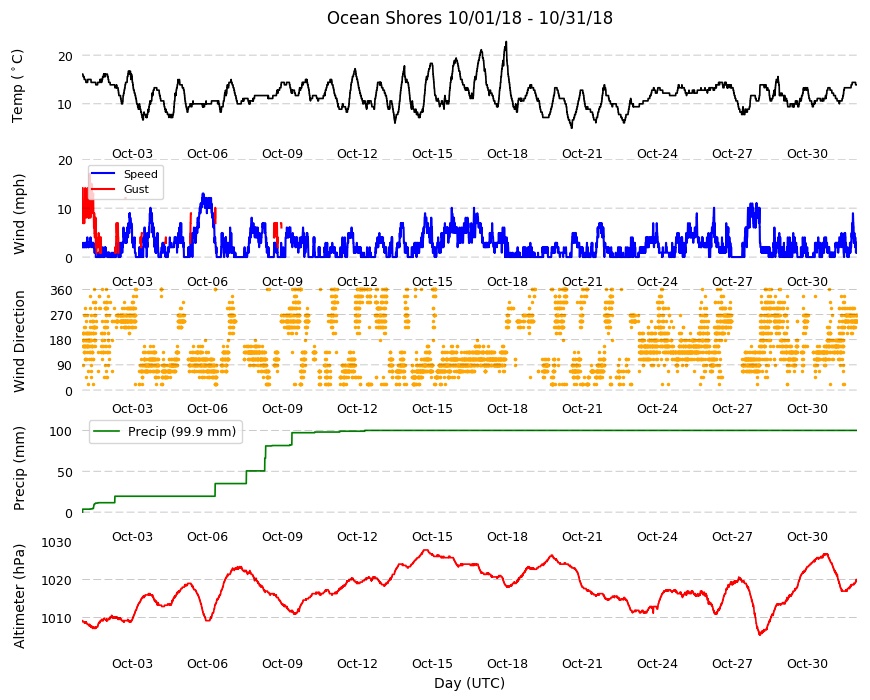
Task: Click the Oct-30 tick label under the precipitation chart
Action: [807, 536]
